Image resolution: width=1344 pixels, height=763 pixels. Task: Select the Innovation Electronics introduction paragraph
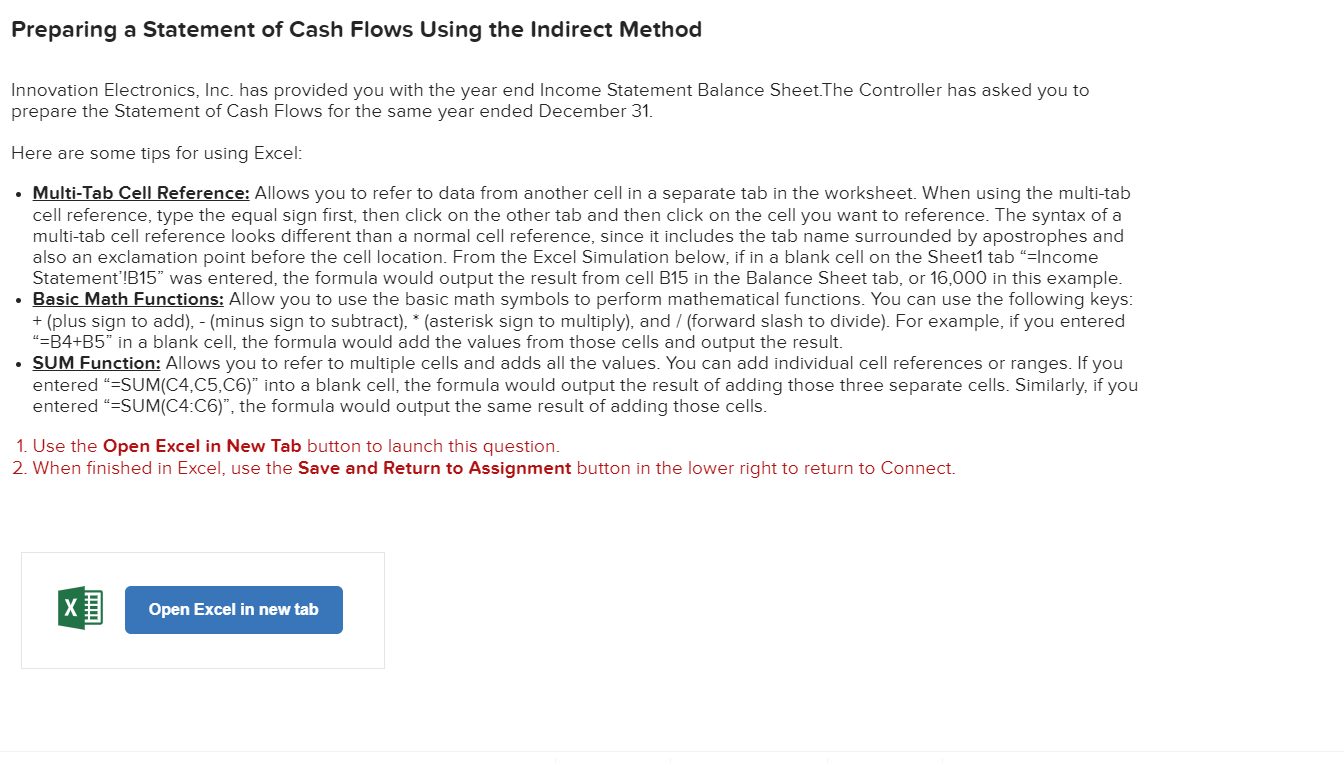[550, 100]
